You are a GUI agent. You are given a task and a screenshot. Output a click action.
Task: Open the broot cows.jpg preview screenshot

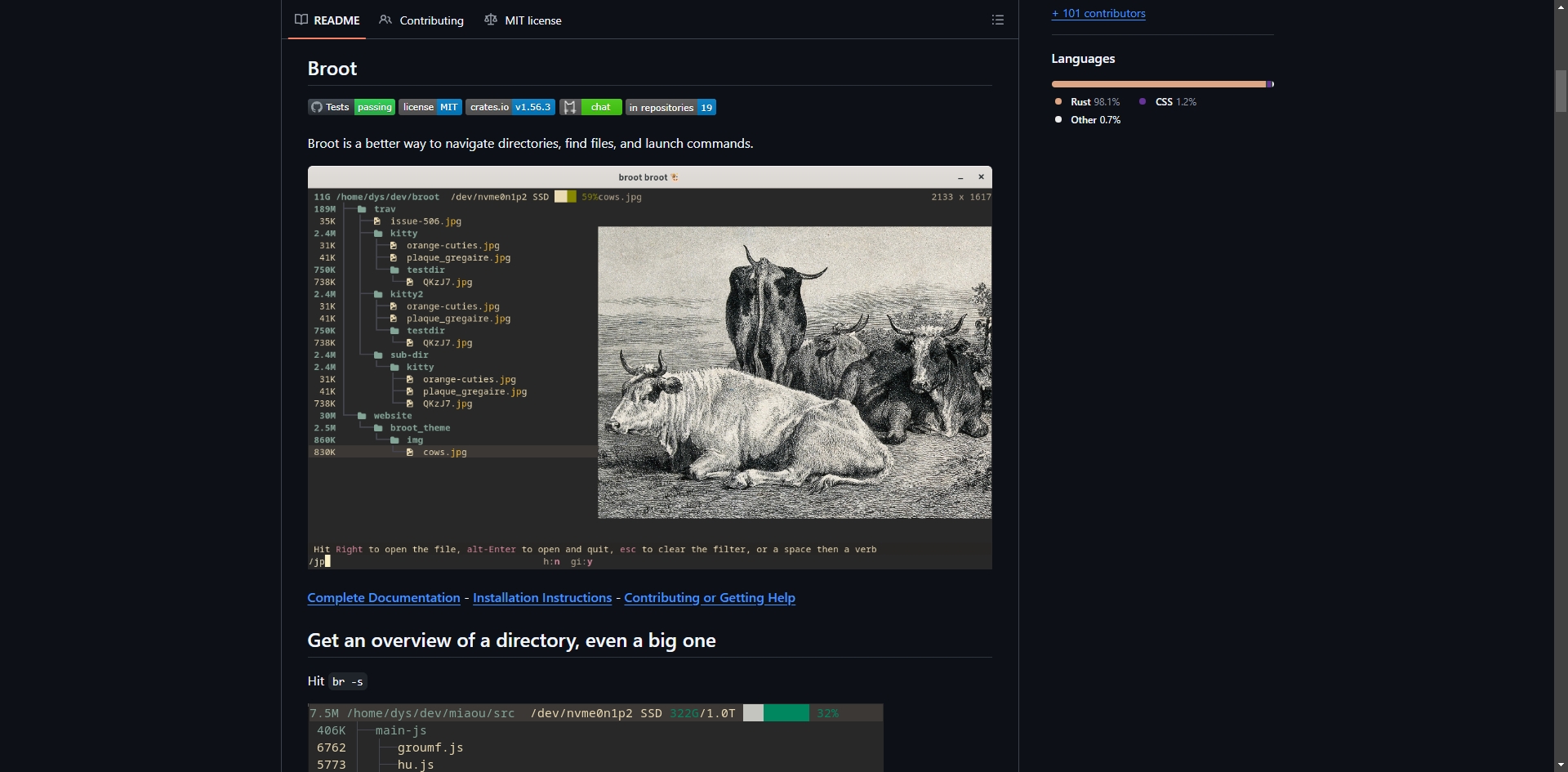650,368
